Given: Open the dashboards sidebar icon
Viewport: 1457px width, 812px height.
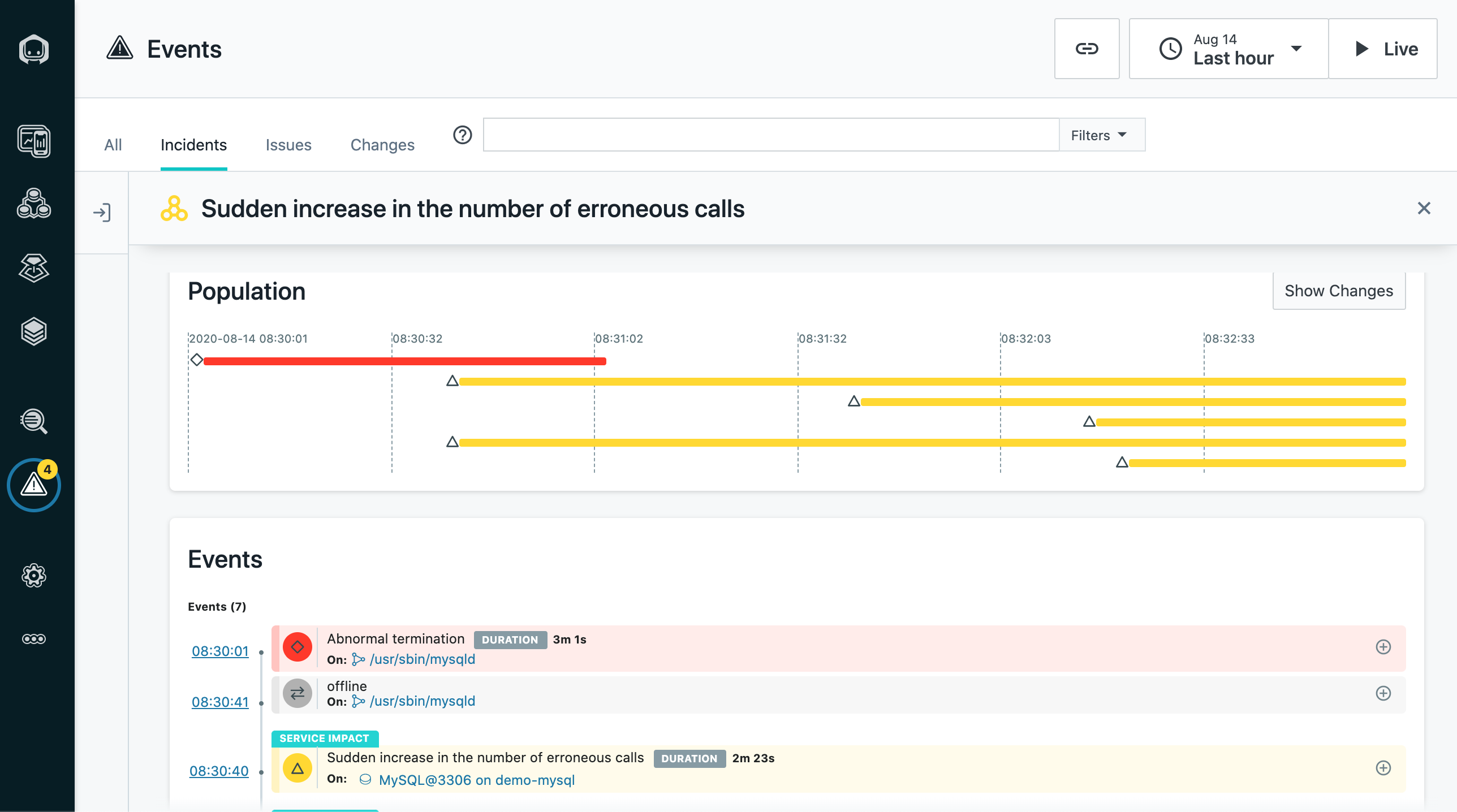Looking at the screenshot, I should tap(34, 141).
